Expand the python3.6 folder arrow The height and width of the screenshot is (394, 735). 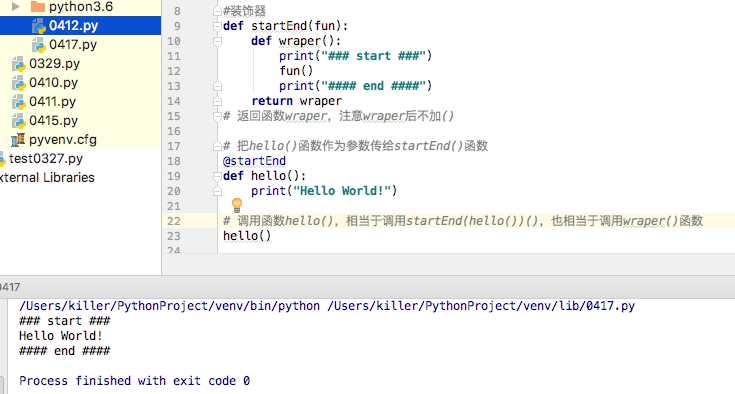click(16, 7)
